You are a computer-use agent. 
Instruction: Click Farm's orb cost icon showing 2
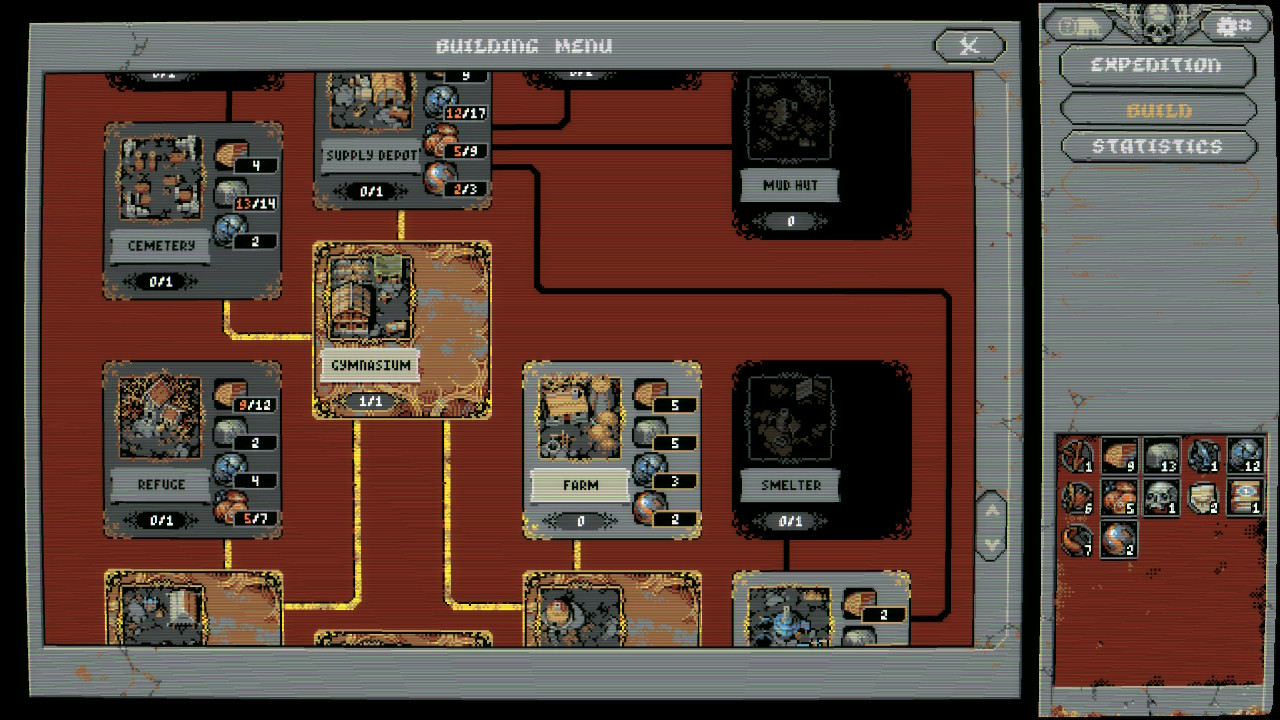(650, 508)
